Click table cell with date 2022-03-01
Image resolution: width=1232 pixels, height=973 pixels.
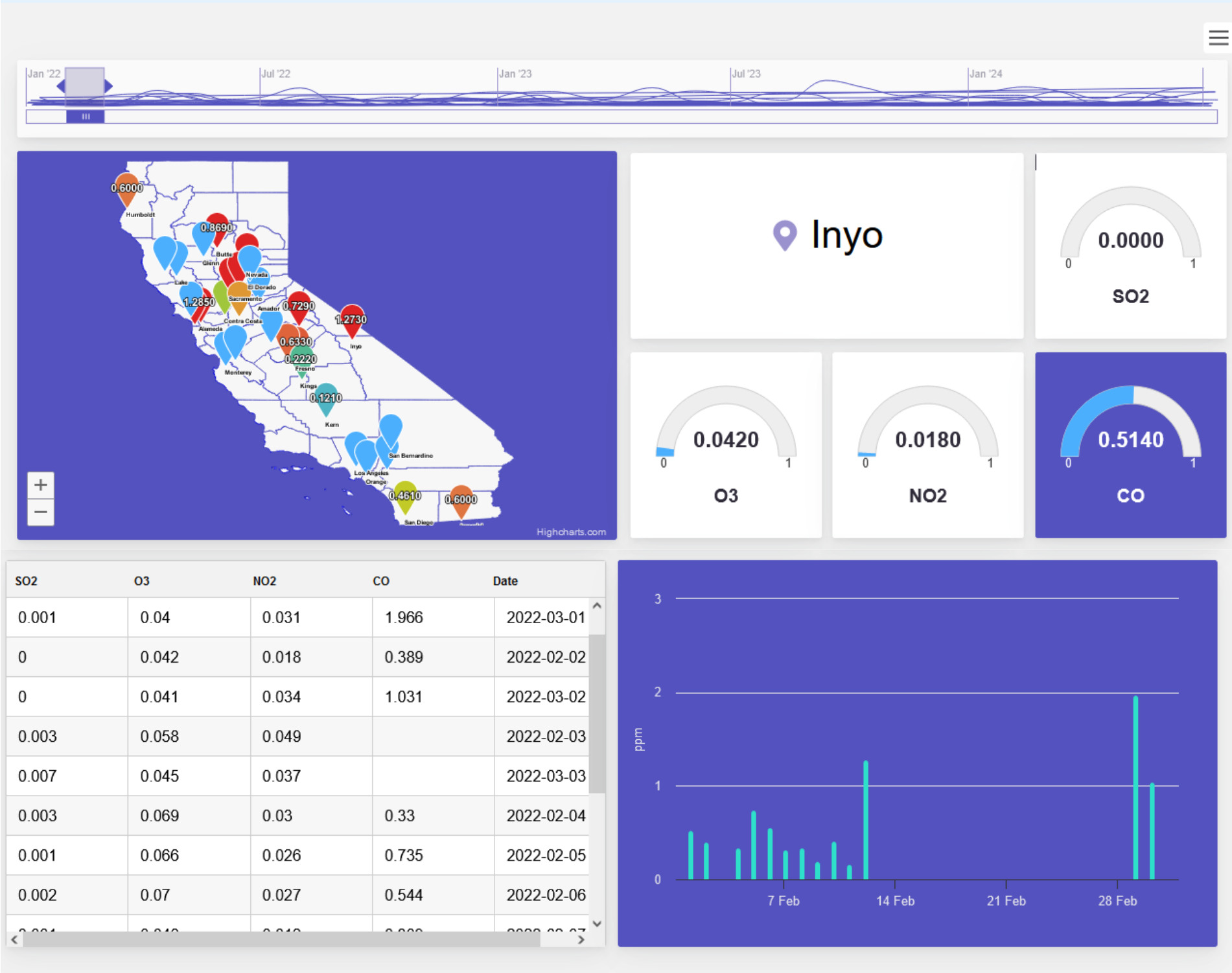click(x=542, y=617)
